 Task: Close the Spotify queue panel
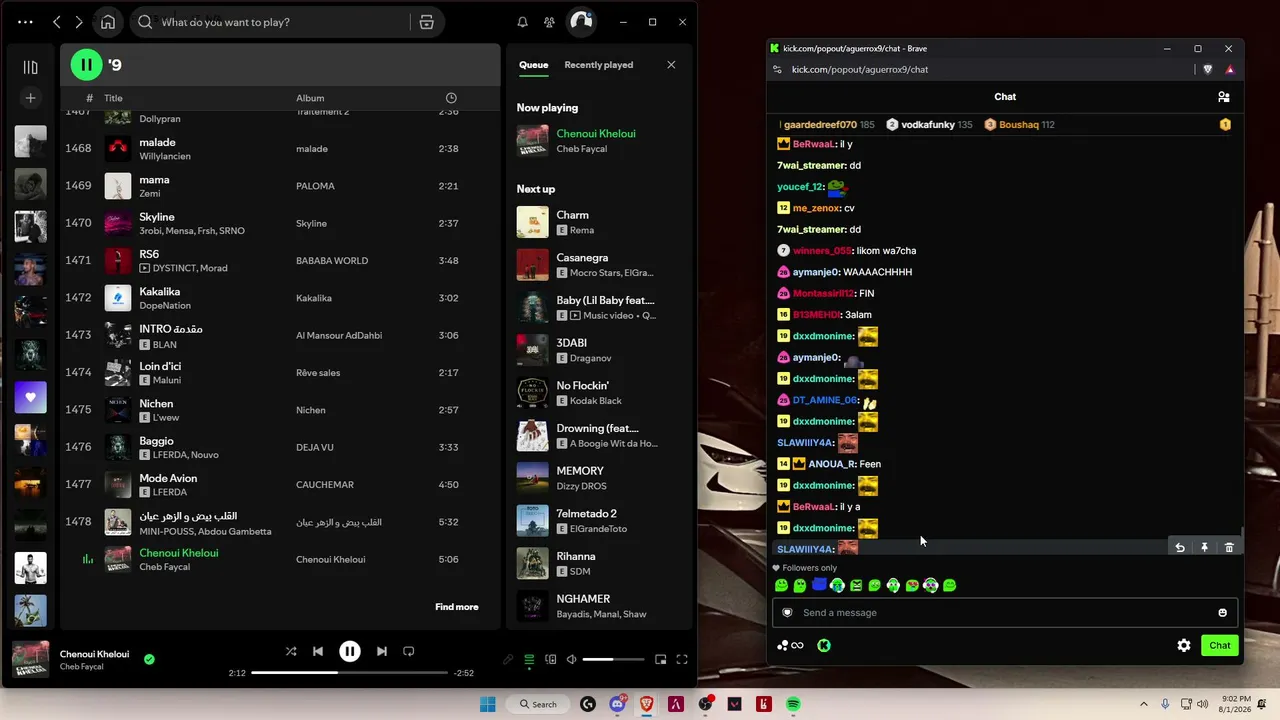click(671, 65)
